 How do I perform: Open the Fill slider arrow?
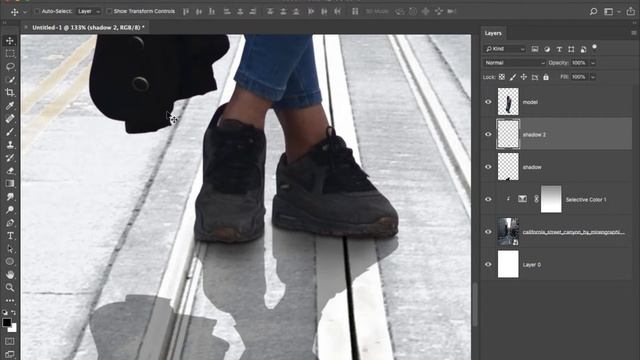pos(593,77)
